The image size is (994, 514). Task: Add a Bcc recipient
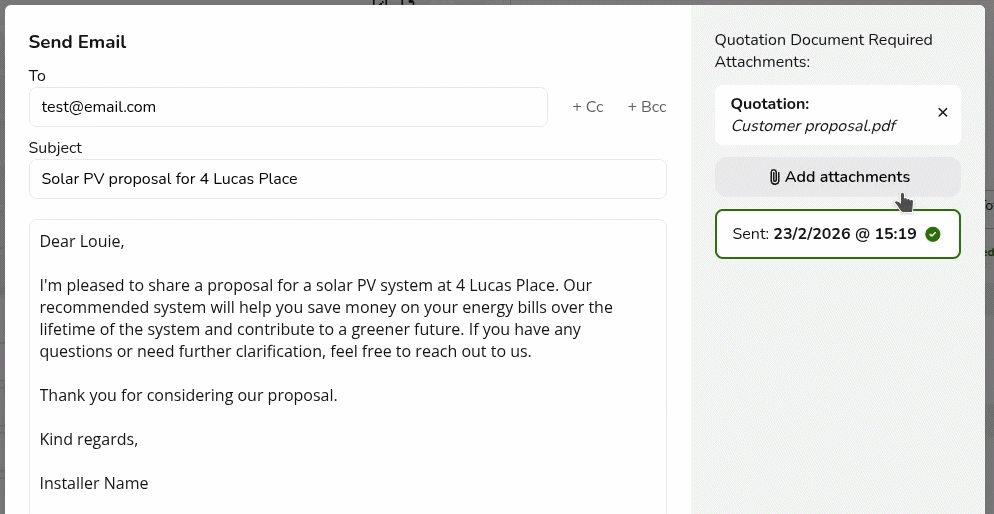[x=646, y=107]
